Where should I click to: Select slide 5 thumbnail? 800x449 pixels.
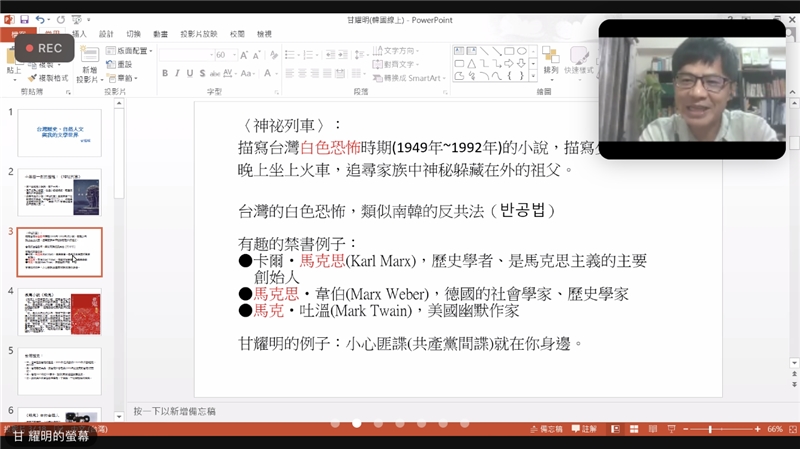(x=60, y=371)
